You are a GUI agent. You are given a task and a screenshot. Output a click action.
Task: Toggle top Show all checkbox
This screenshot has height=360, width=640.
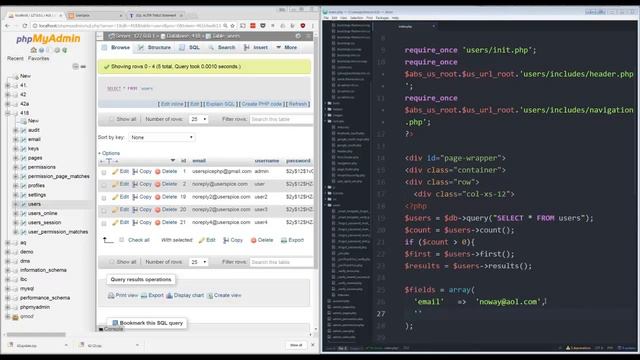point(111,119)
